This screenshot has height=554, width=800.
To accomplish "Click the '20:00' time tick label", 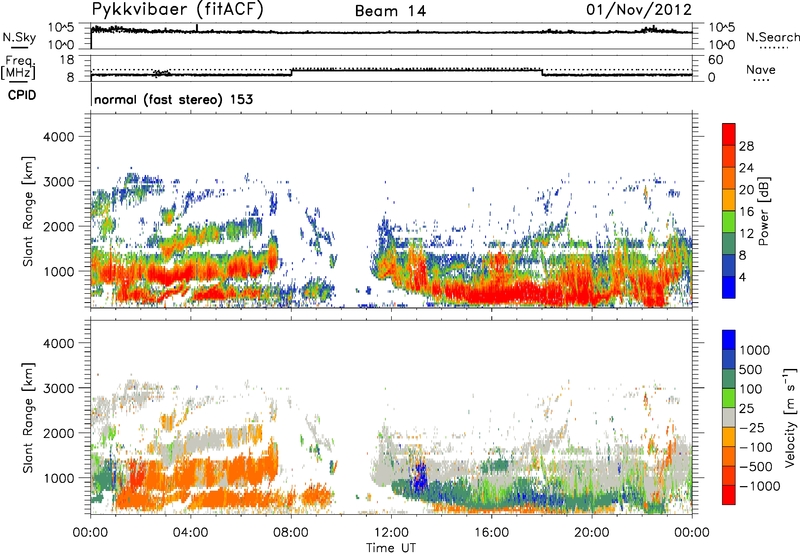I will [x=591, y=533].
